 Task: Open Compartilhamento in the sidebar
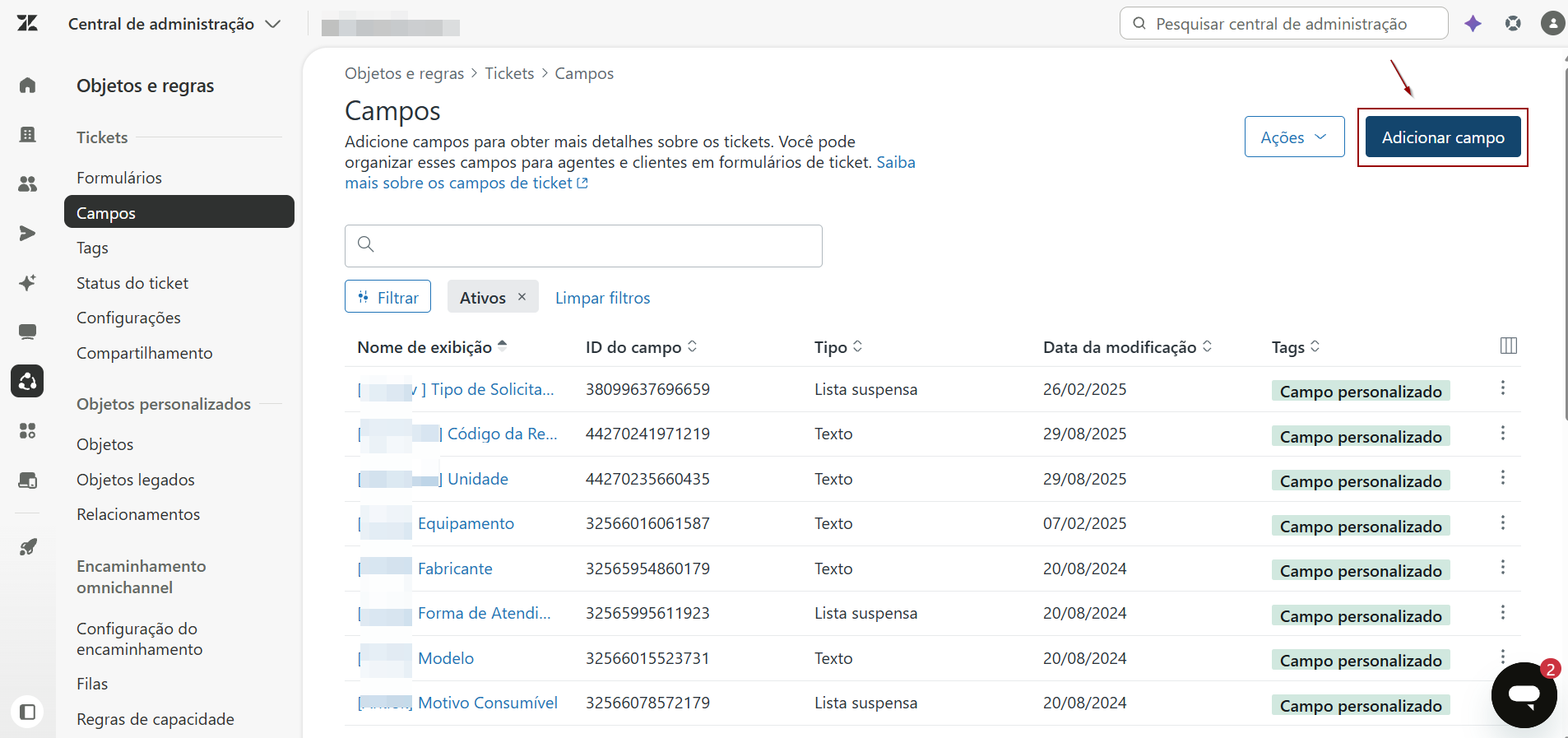[x=144, y=353]
